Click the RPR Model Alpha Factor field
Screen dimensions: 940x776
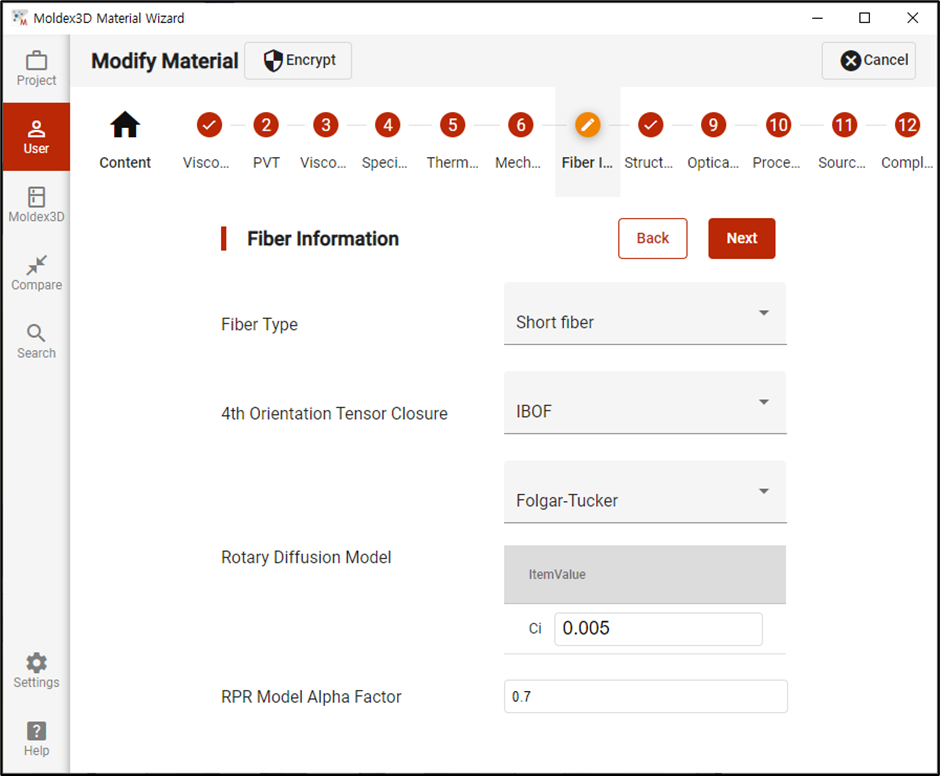pos(646,696)
